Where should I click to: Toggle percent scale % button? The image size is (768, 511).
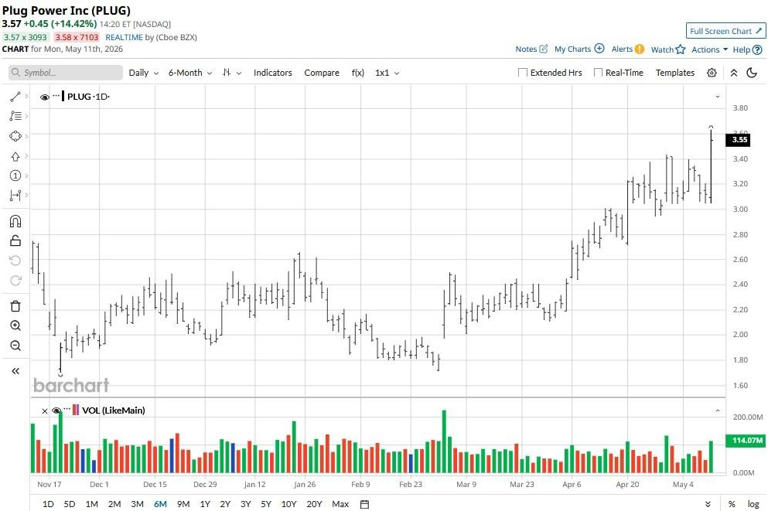click(732, 504)
